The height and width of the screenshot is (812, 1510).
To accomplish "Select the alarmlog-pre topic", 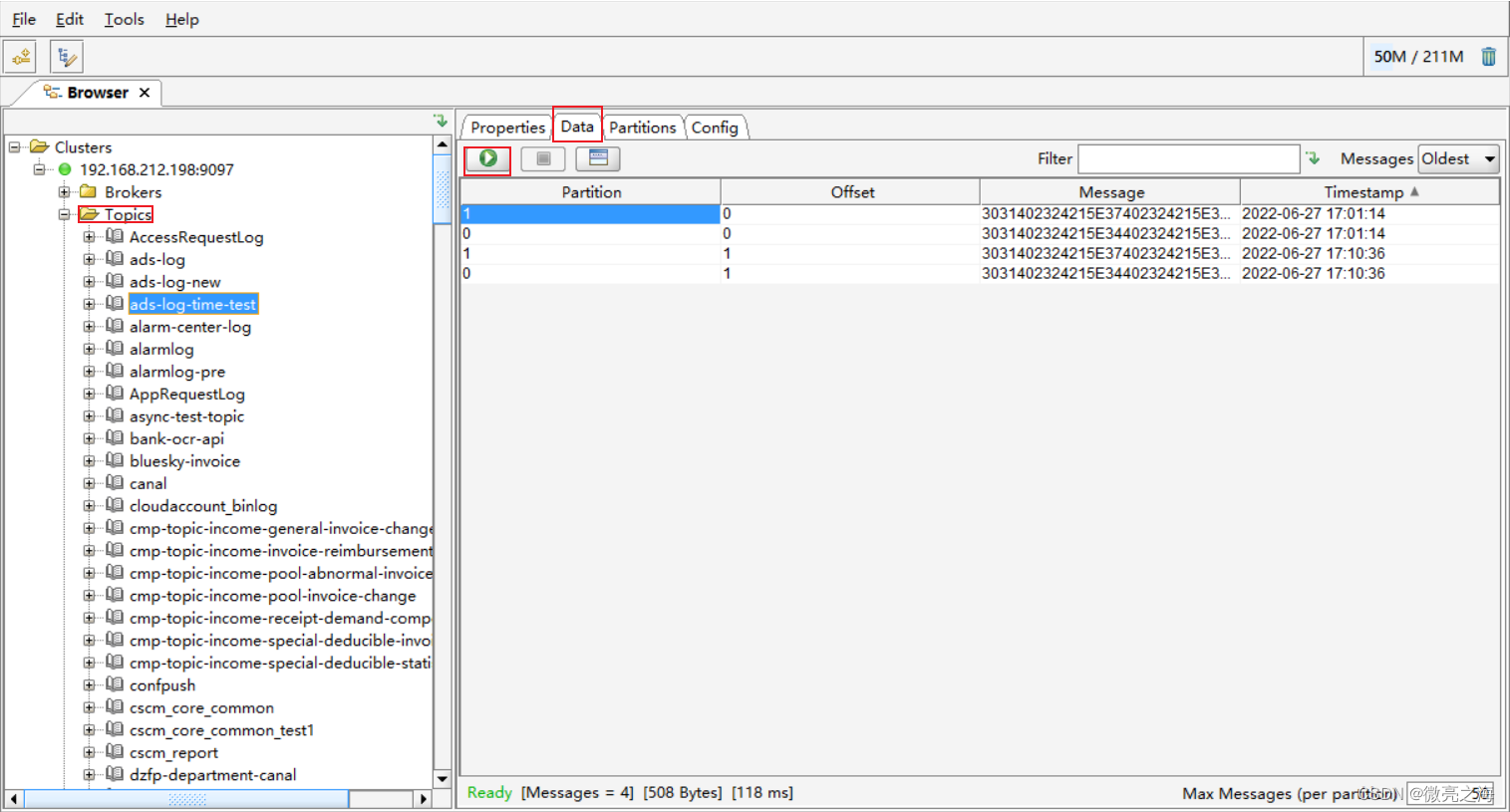I will point(177,372).
